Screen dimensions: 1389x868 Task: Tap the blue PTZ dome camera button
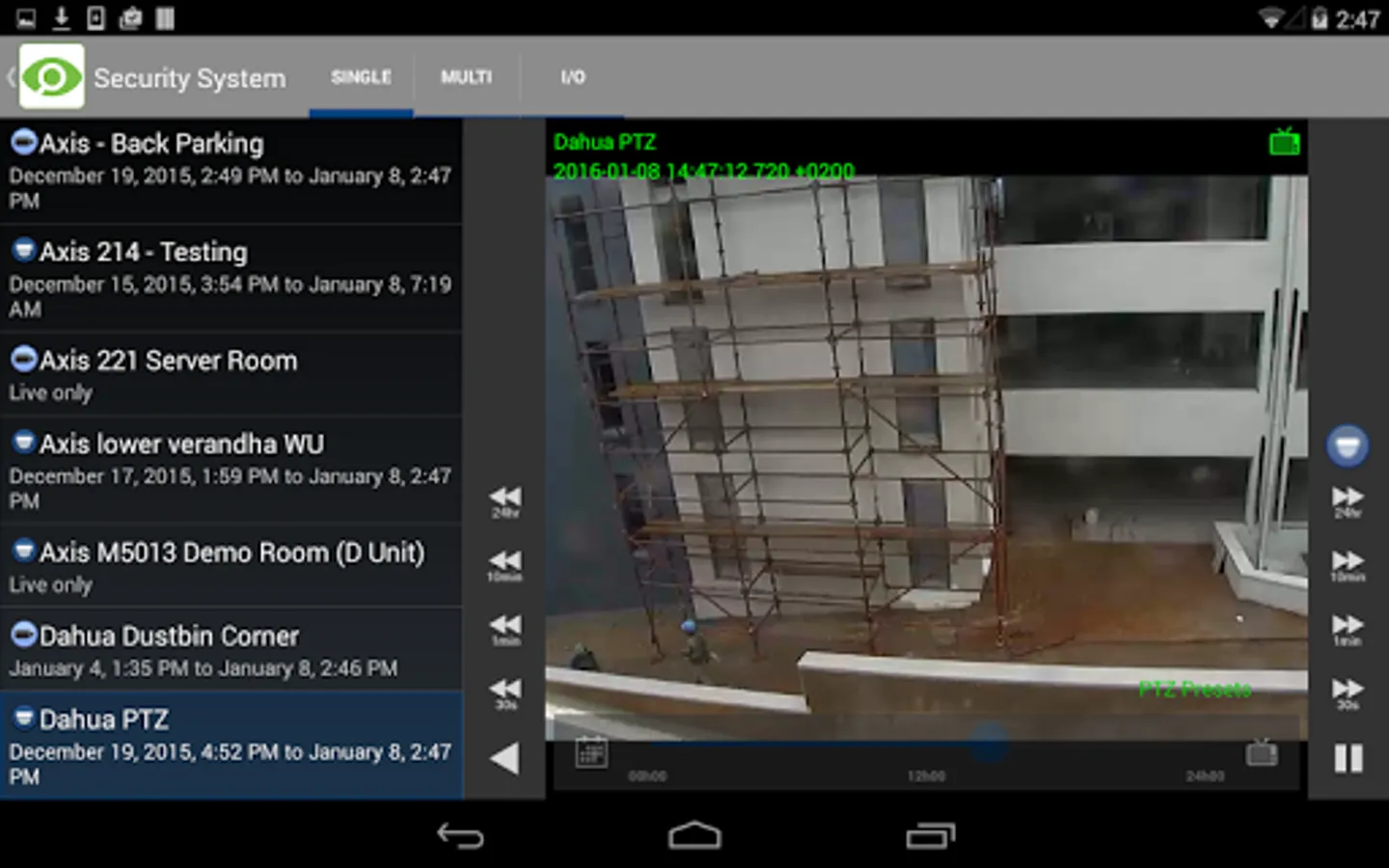click(1347, 446)
